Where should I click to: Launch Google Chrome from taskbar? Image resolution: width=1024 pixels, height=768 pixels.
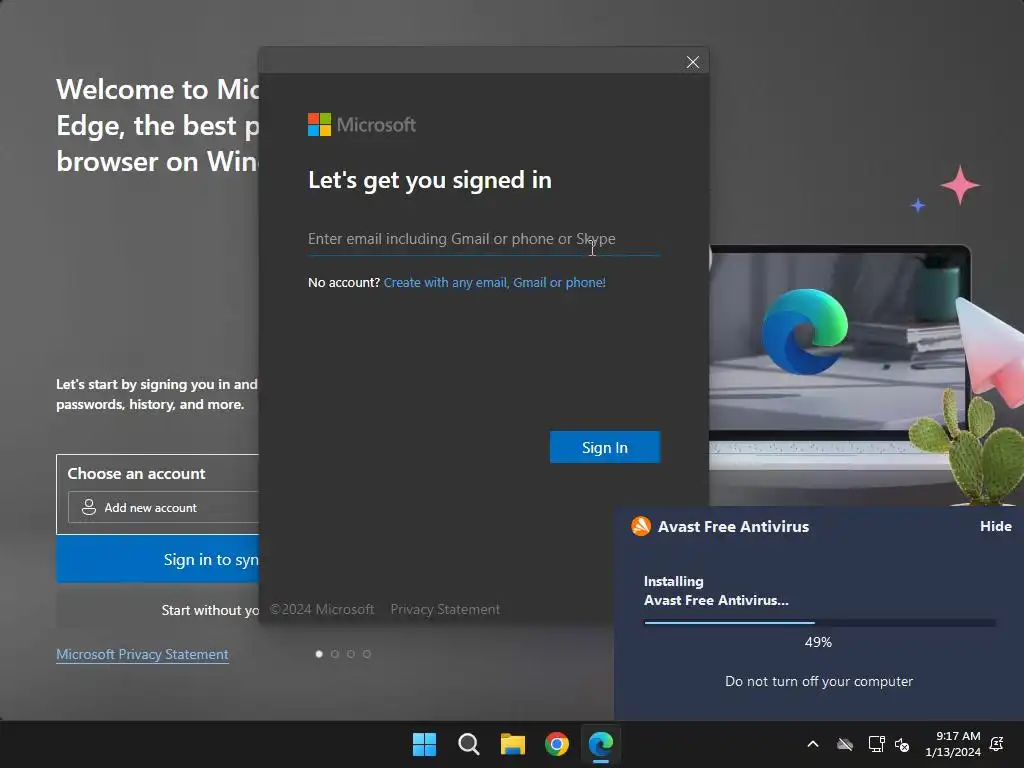557,744
